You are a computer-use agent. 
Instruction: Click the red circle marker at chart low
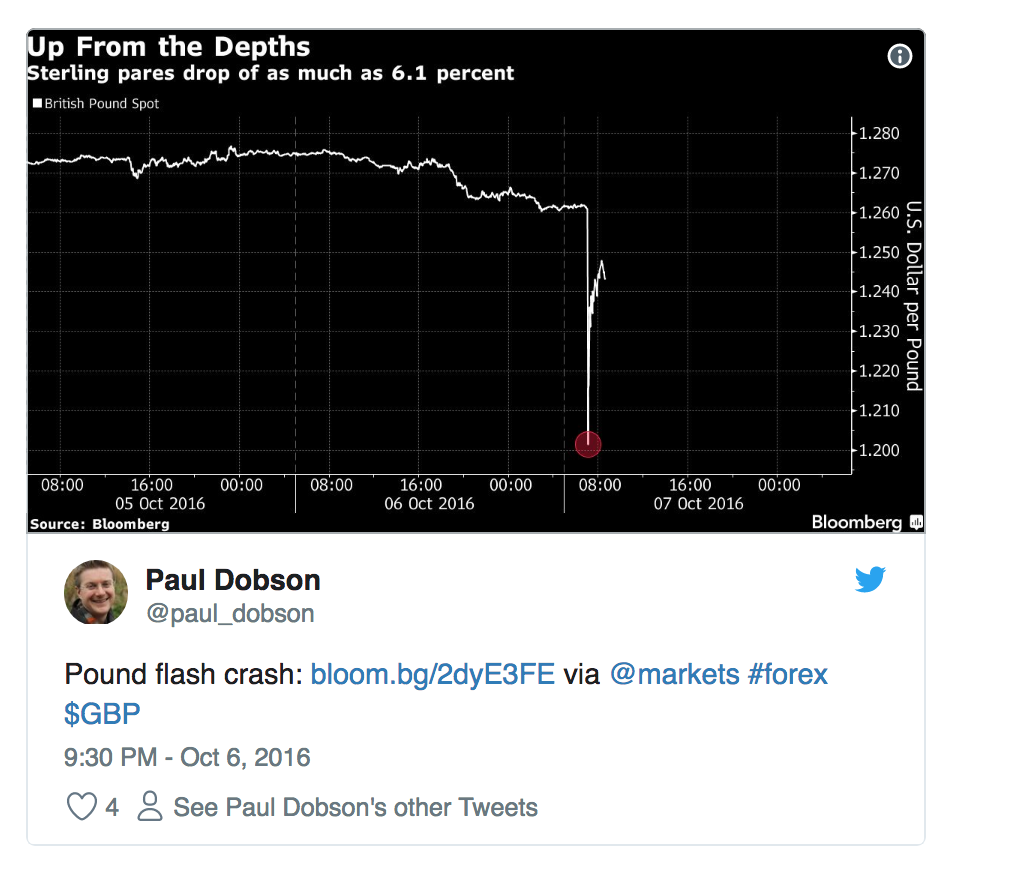[588, 443]
